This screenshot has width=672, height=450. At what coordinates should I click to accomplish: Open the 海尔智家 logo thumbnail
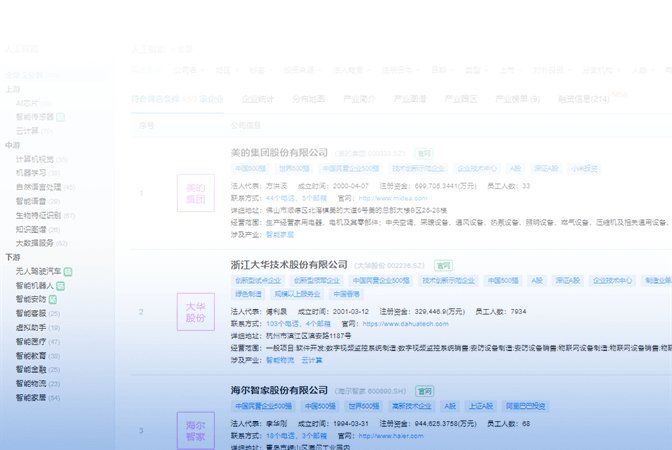click(196, 431)
